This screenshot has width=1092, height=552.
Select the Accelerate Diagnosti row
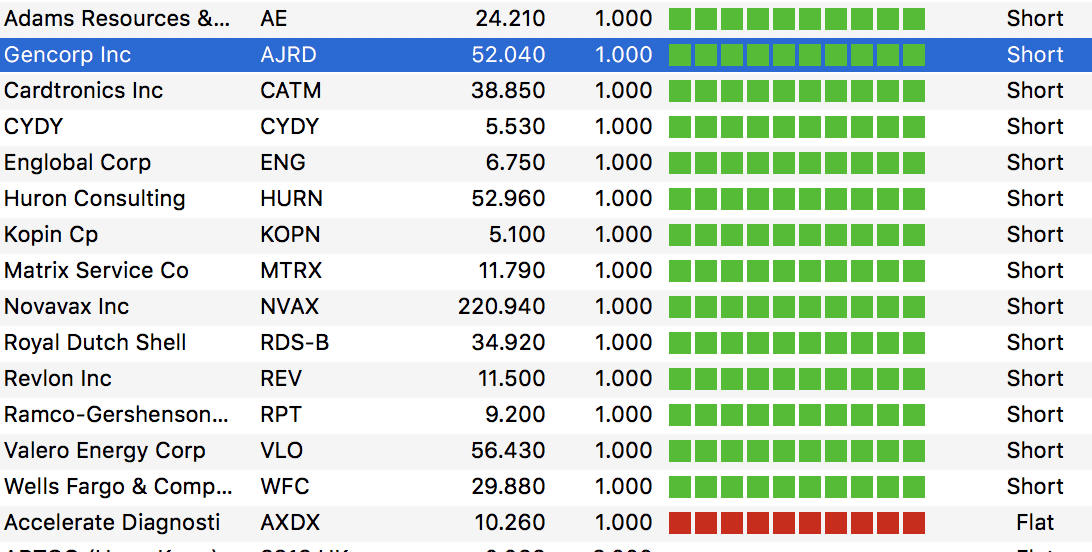coord(546,523)
